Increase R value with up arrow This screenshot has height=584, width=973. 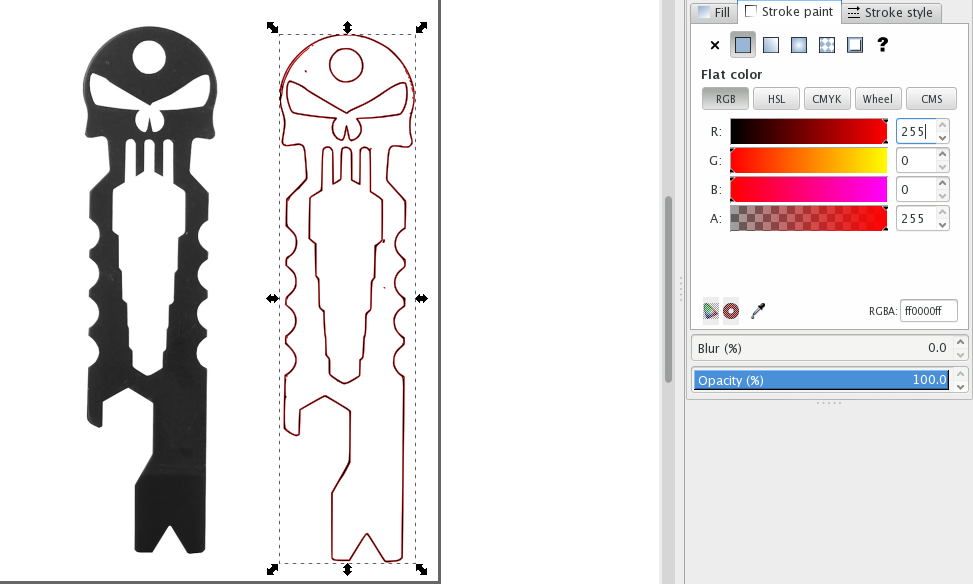point(943,125)
